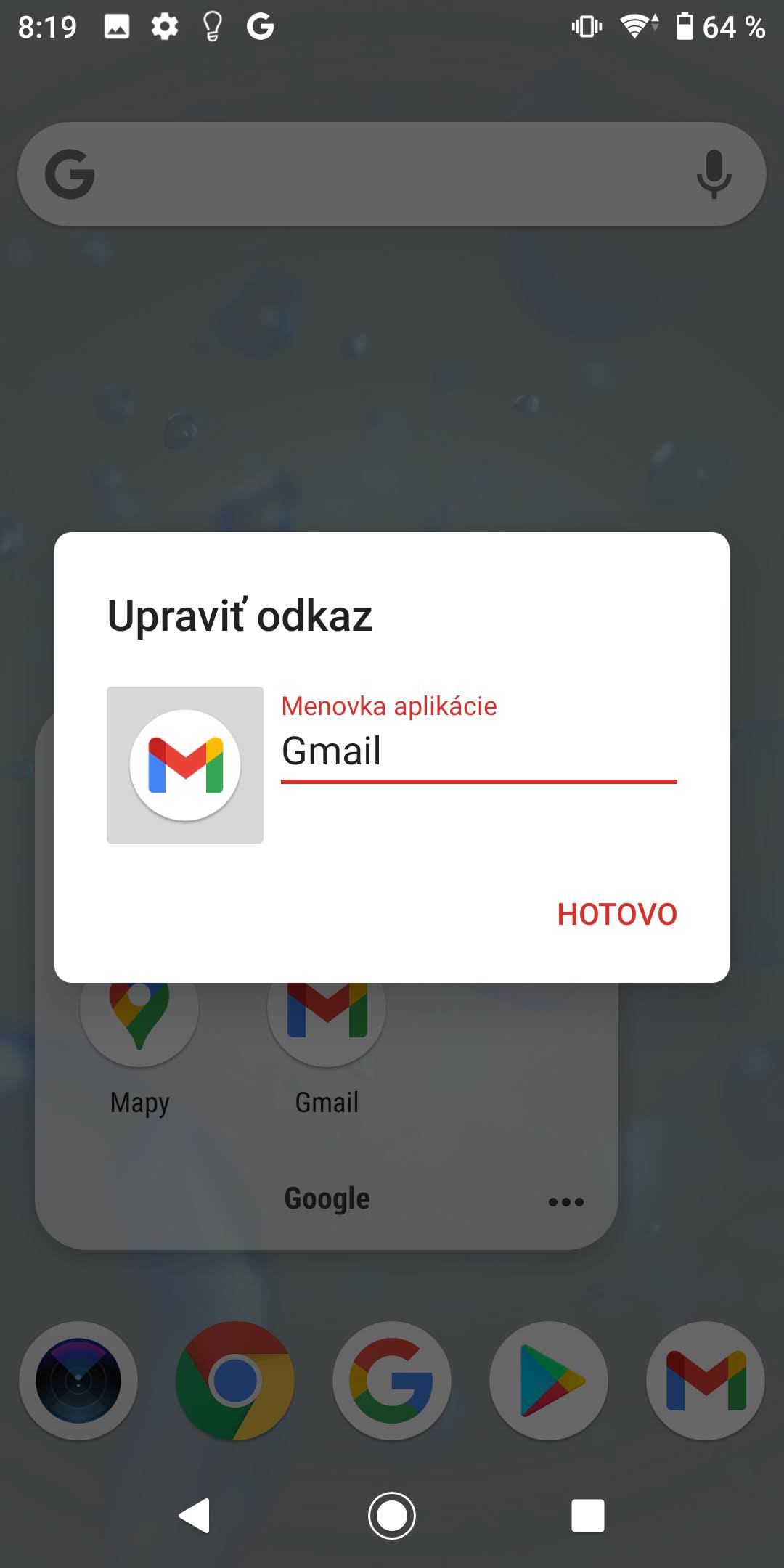Tap the Google folder name
This screenshot has width=784, height=1568.
[327, 1199]
